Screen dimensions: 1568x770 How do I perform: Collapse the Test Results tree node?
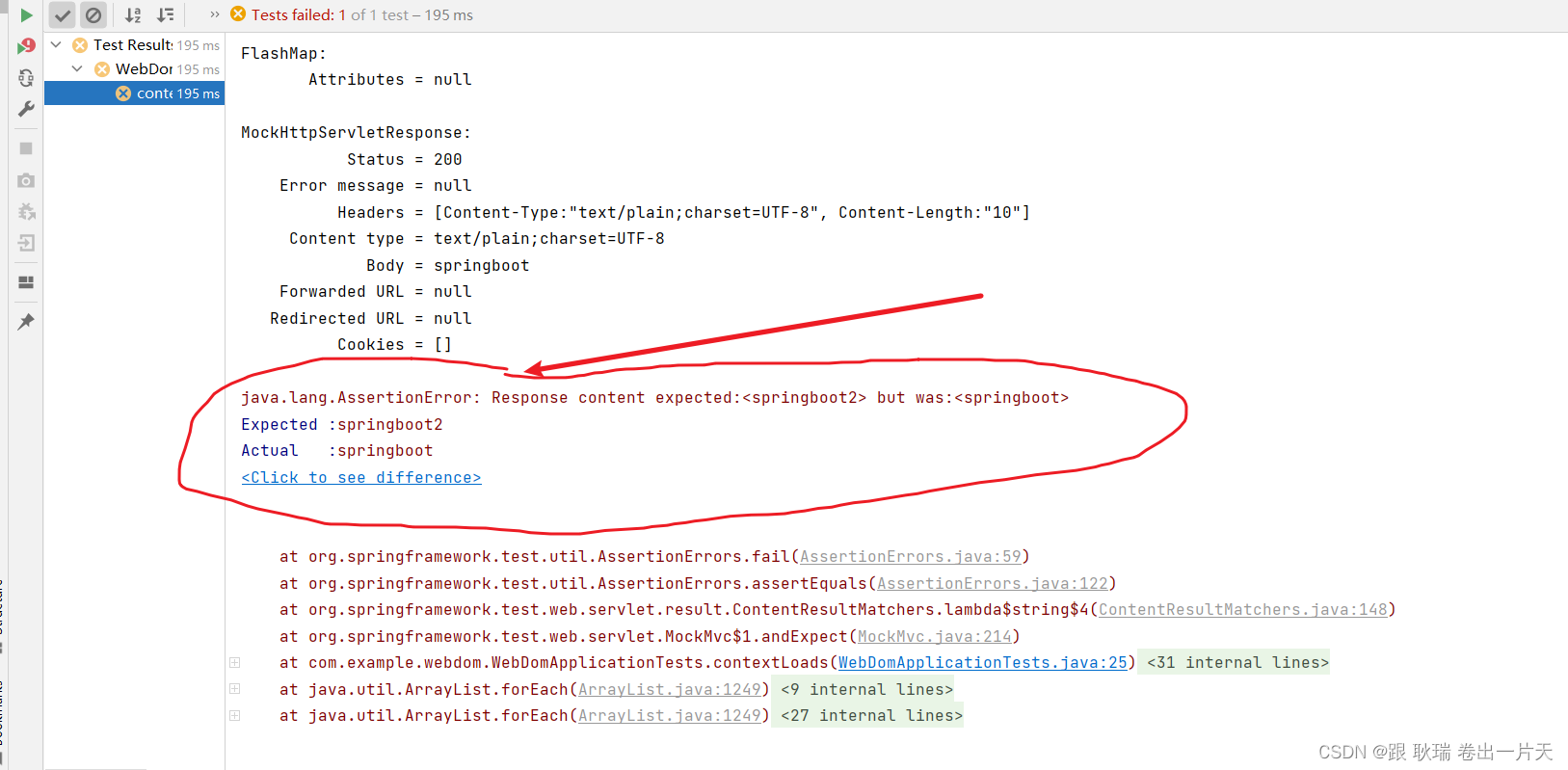coord(56,44)
